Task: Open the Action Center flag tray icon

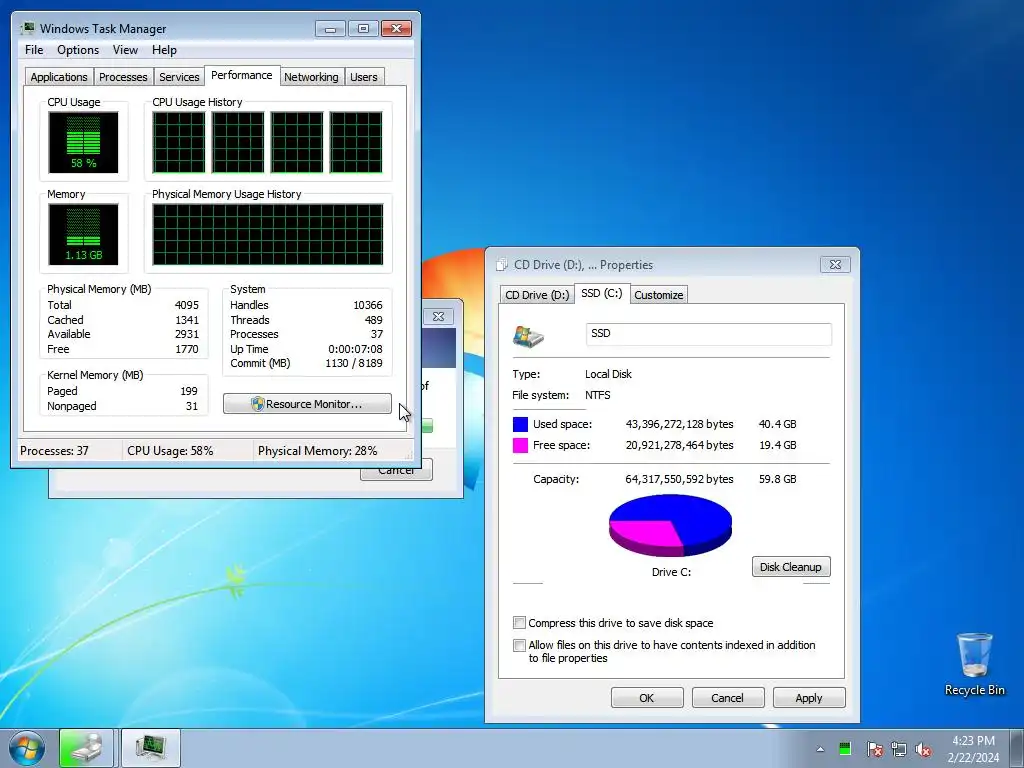Action: click(875, 749)
